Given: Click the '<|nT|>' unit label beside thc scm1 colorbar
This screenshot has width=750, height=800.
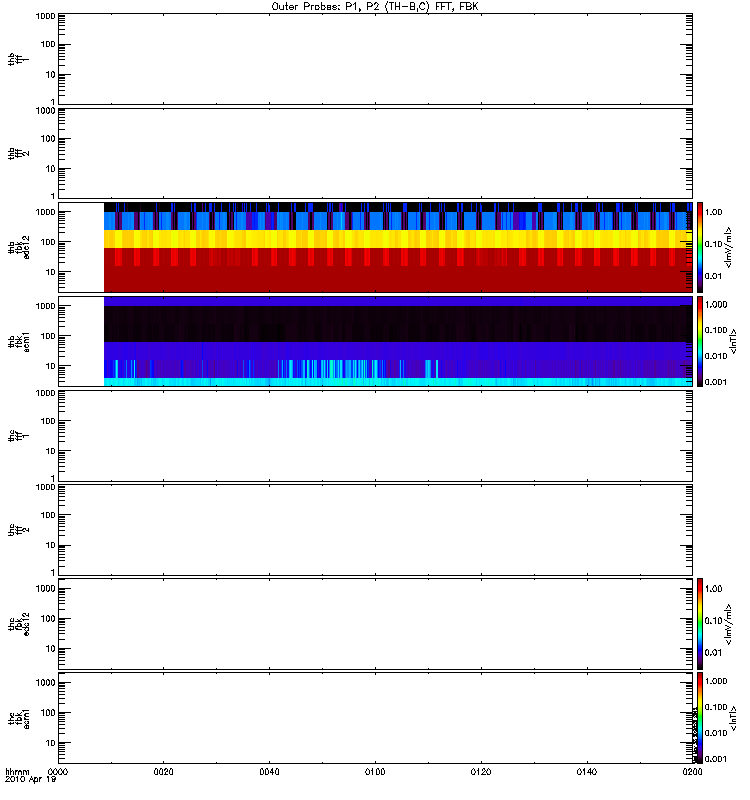Looking at the screenshot, I should click(734, 718).
